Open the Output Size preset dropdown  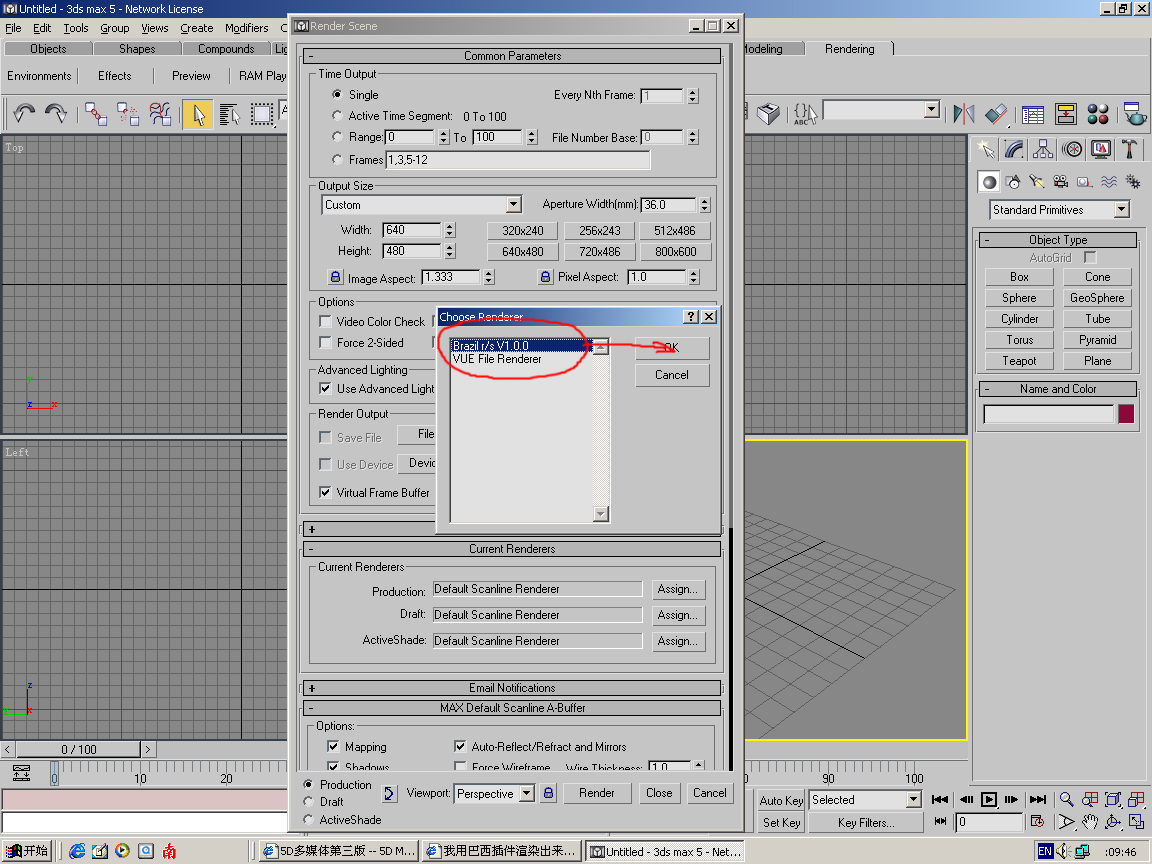514,205
